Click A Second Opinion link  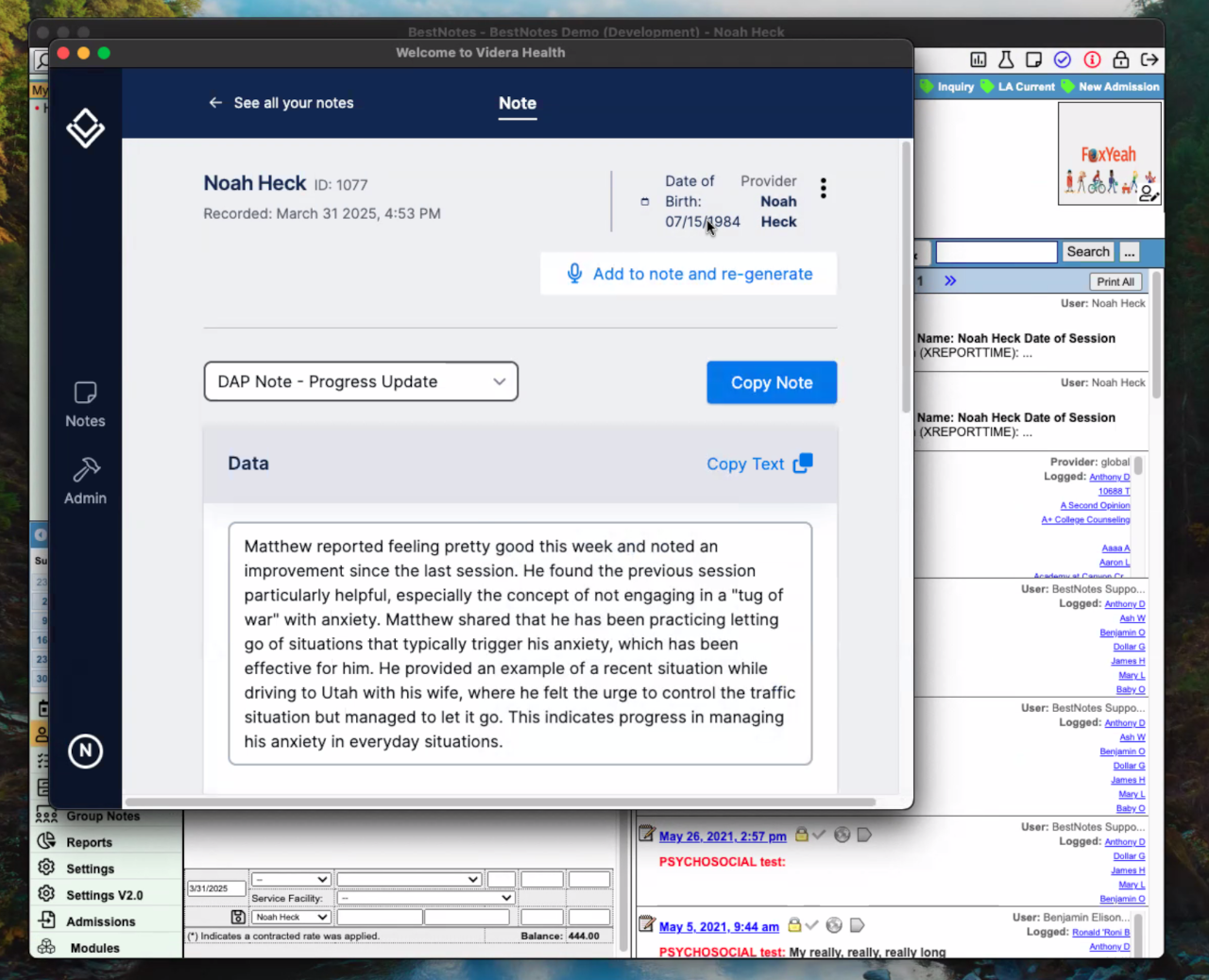click(1095, 505)
